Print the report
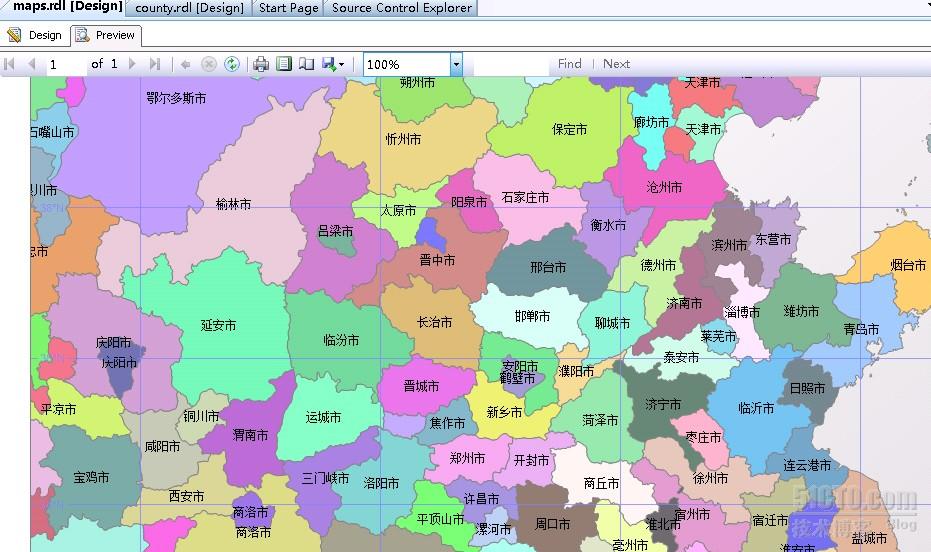 [x=261, y=64]
